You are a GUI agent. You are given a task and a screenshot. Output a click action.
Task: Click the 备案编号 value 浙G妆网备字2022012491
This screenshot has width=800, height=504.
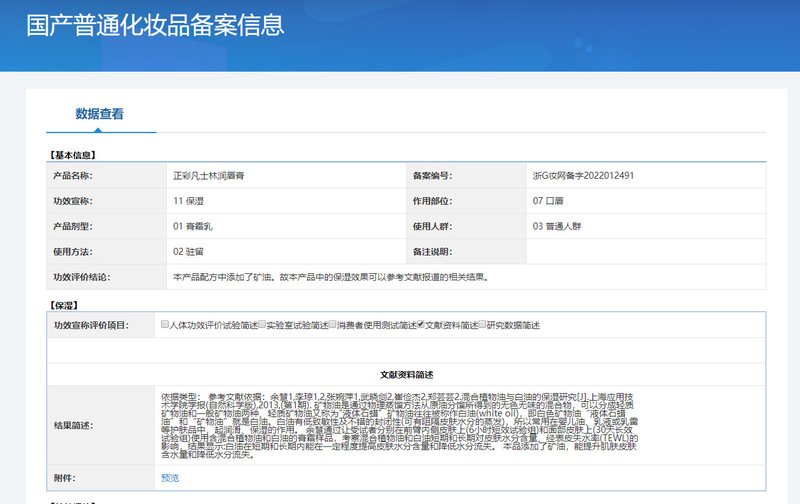pos(583,175)
